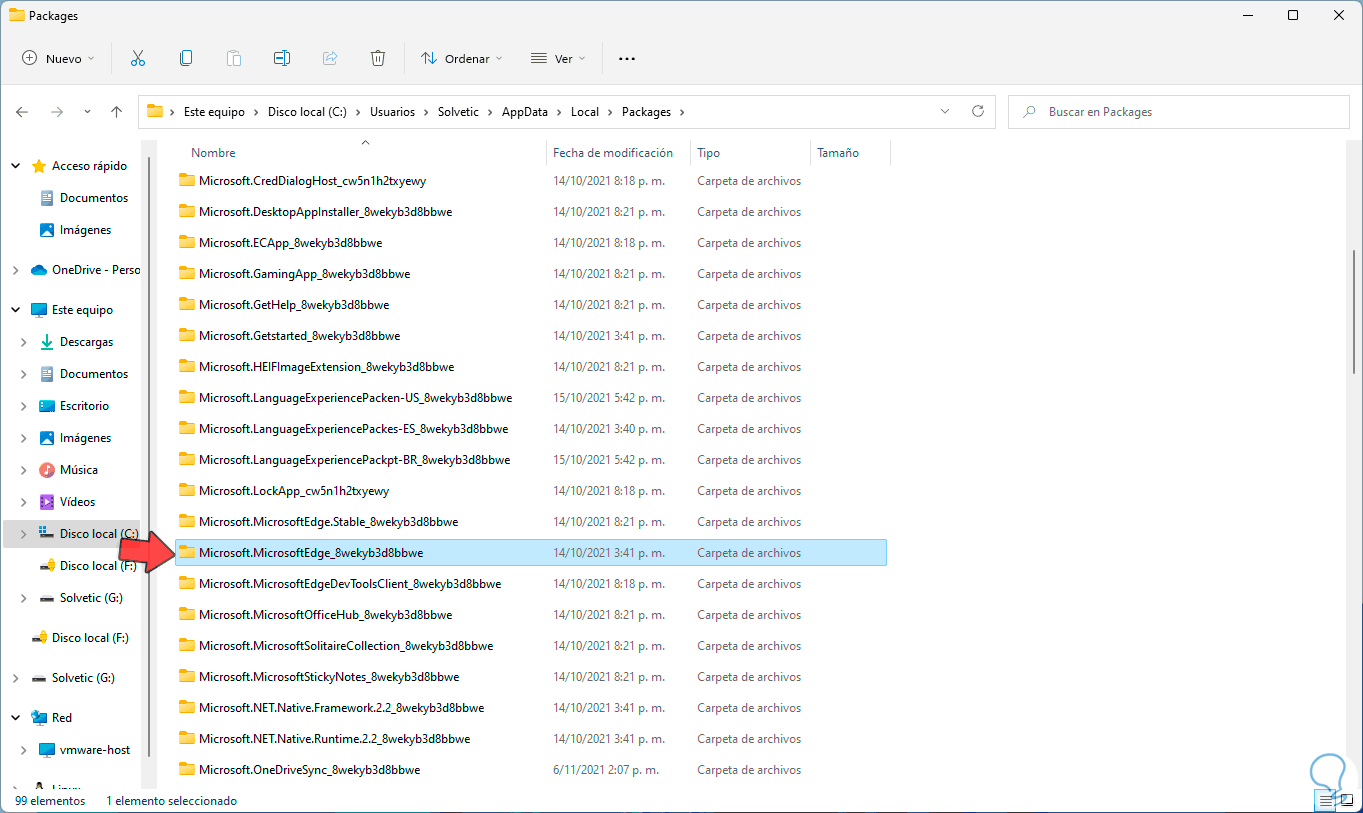Open the Ordenar sort dropdown
This screenshot has height=813, width=1363.
(461, 59)
